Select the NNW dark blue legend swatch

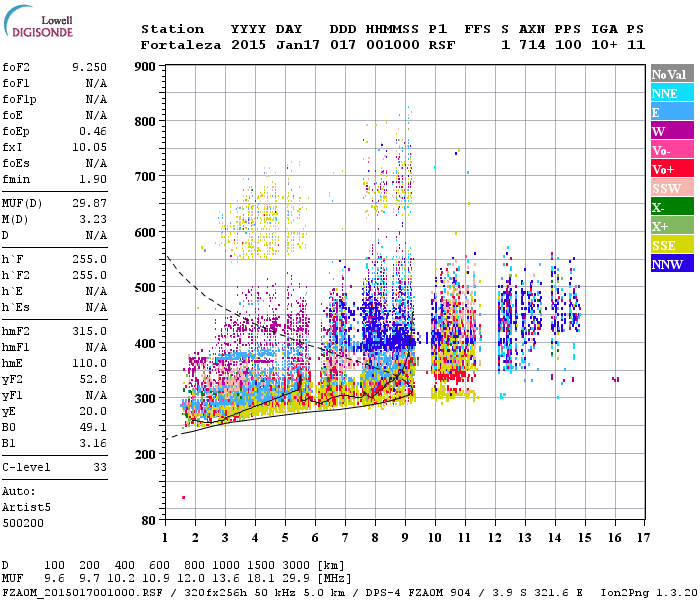click(x=672, y=263)
